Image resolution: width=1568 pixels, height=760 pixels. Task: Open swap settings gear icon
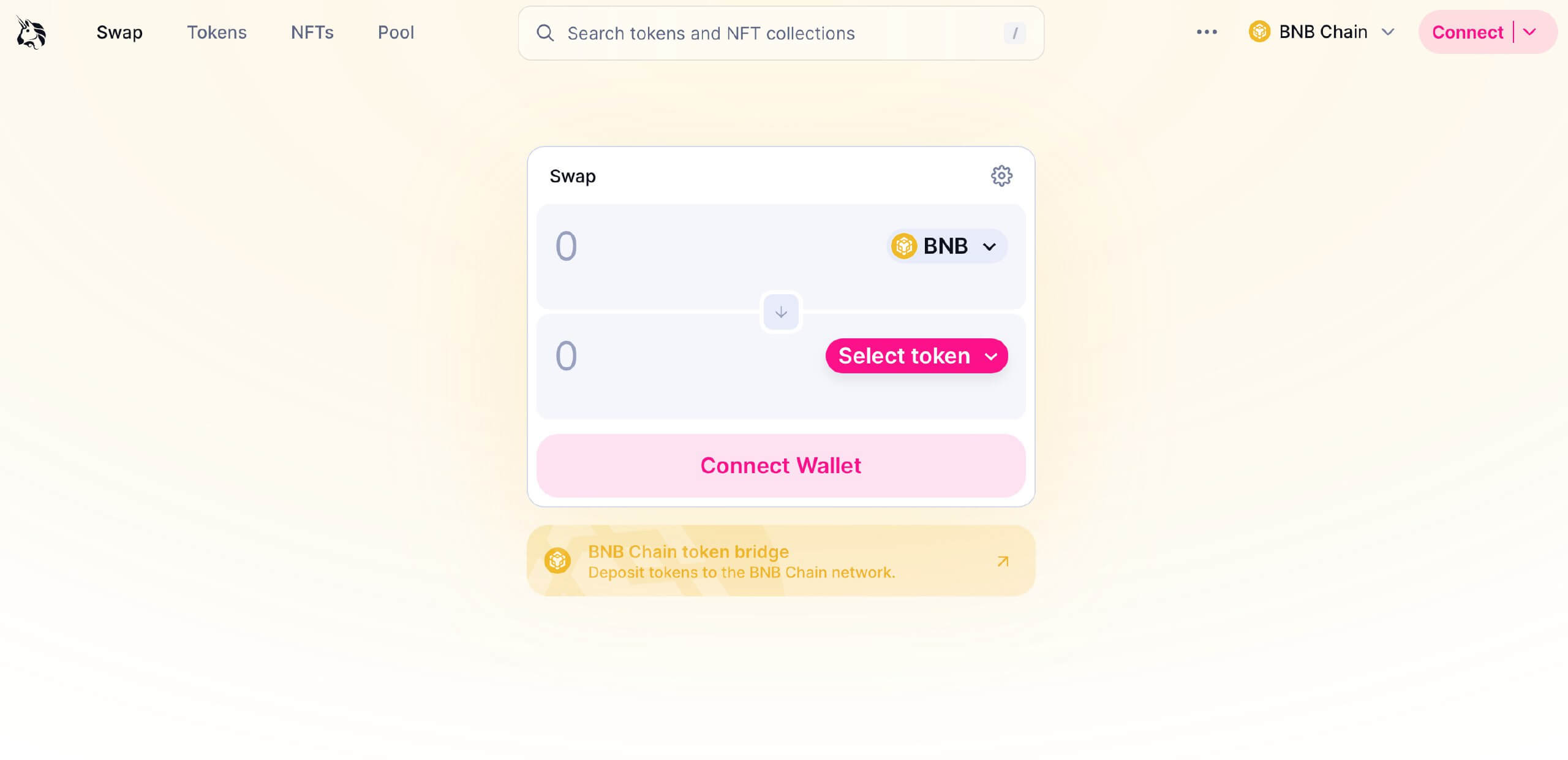point(1002,175)
